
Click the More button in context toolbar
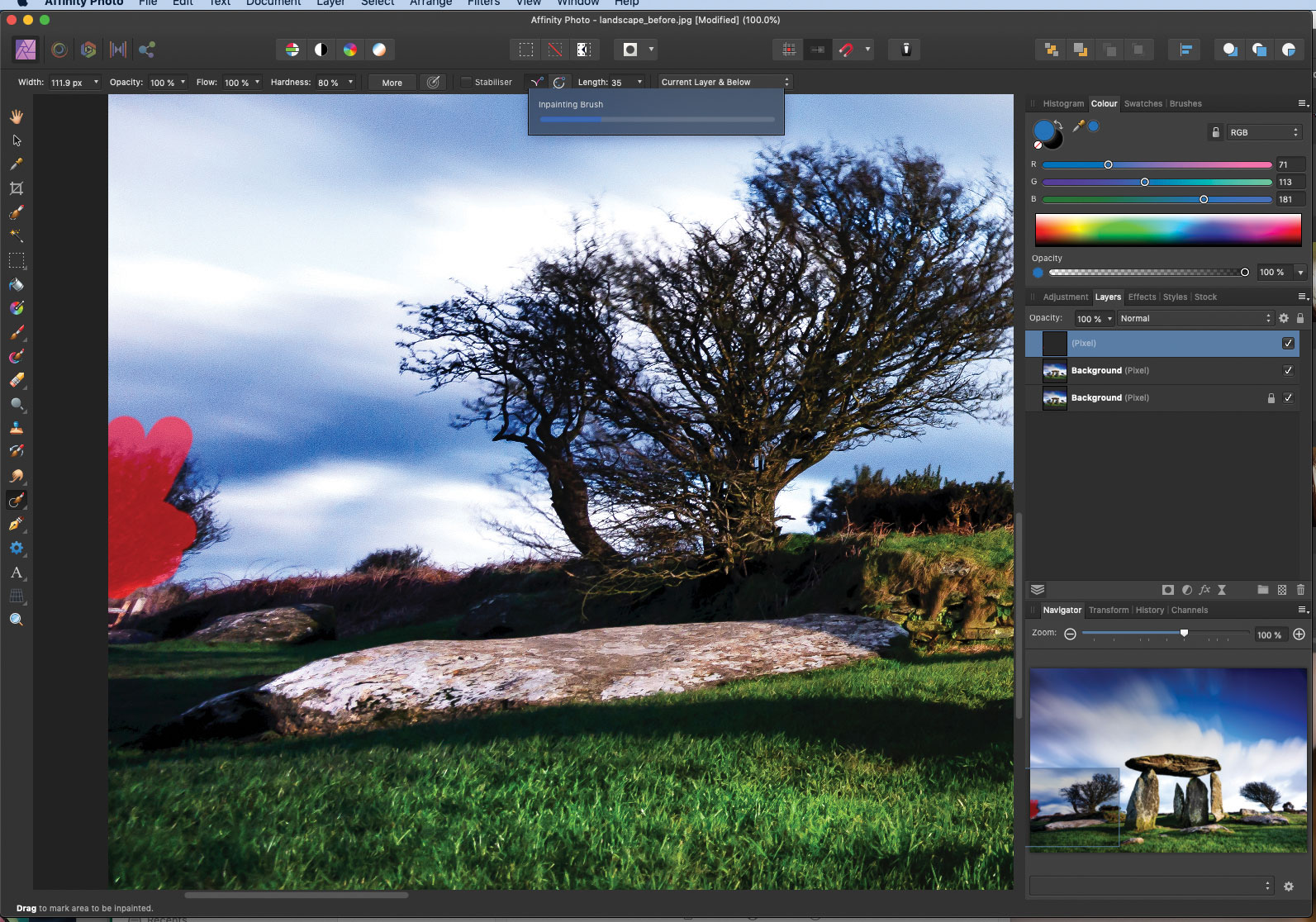pos(392,83)
